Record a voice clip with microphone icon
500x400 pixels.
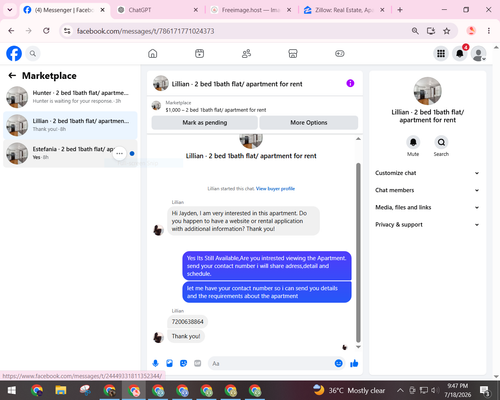click(x=155, y=363)
